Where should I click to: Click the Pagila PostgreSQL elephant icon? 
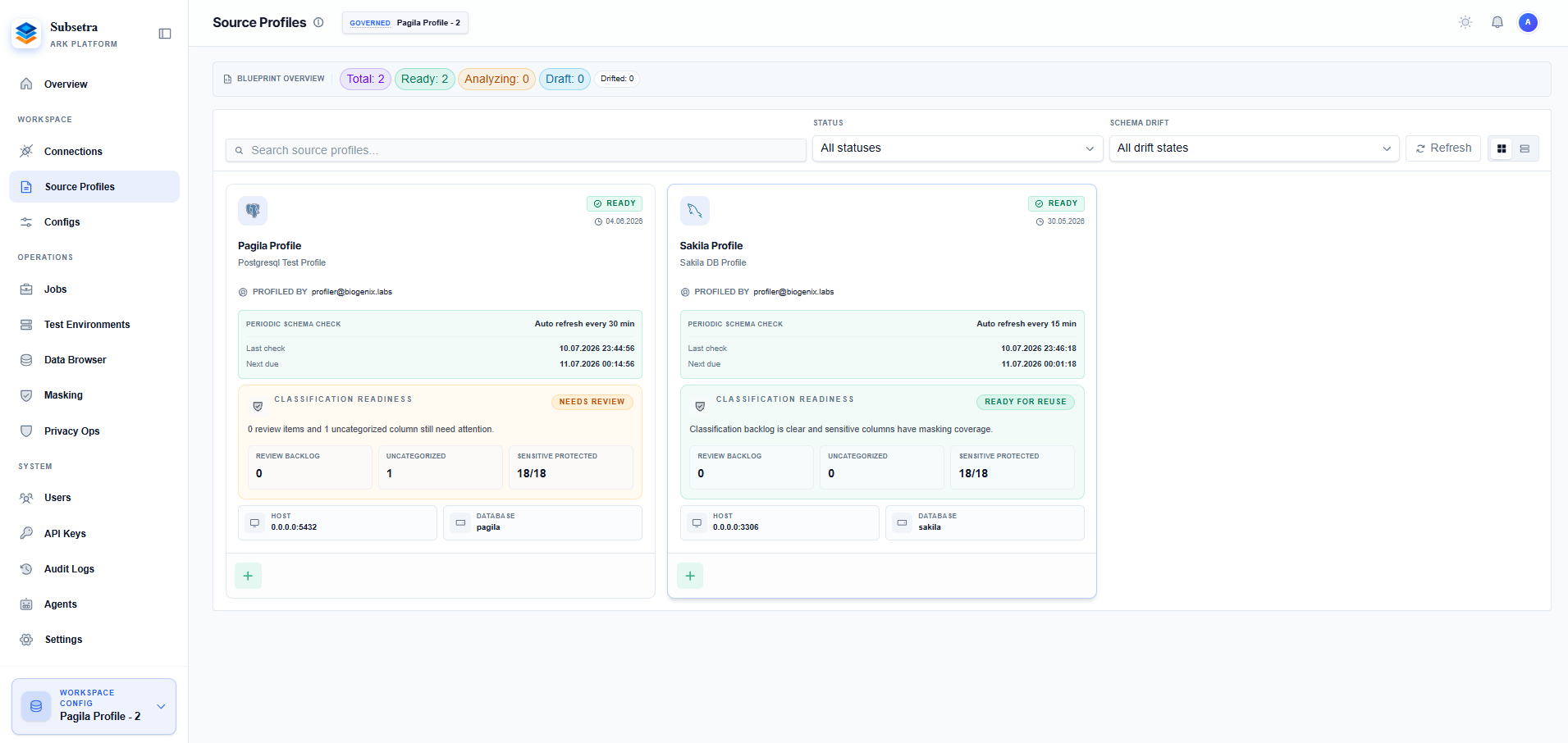pos(253,211)
